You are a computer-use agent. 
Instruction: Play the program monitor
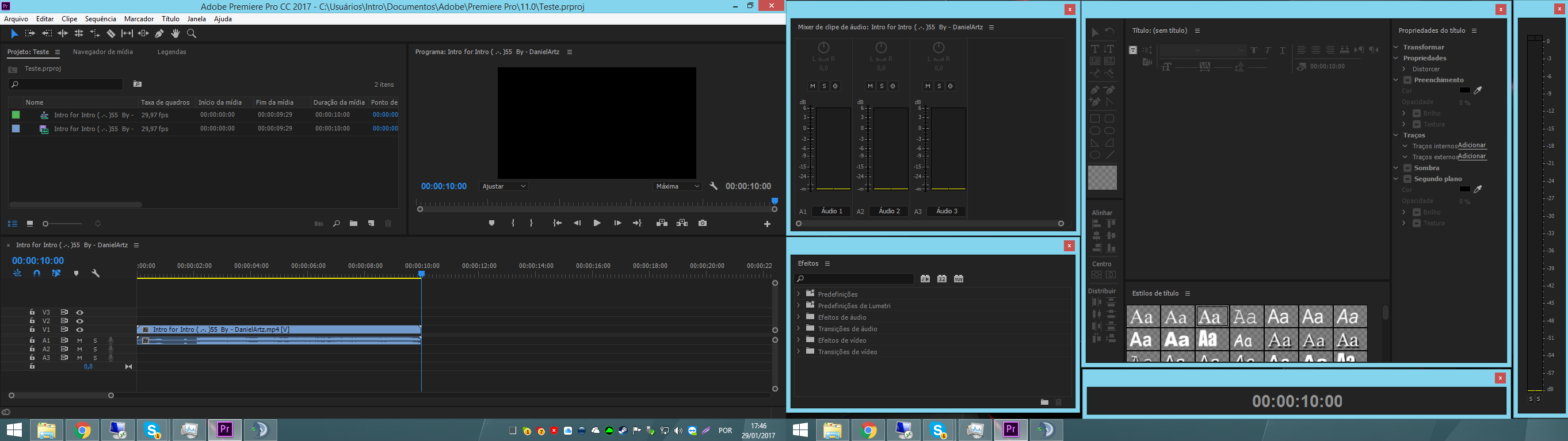[597, 223]
